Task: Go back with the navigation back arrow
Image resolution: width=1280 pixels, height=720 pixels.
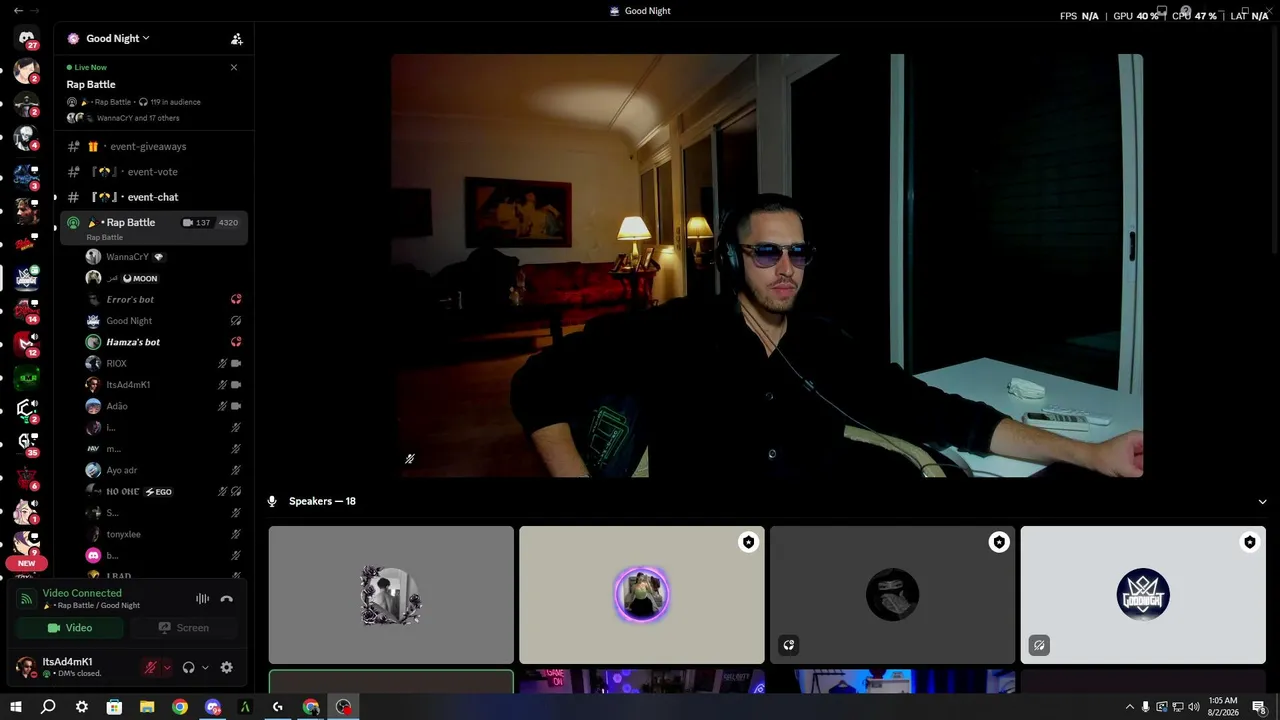Action: click(18, 10)
